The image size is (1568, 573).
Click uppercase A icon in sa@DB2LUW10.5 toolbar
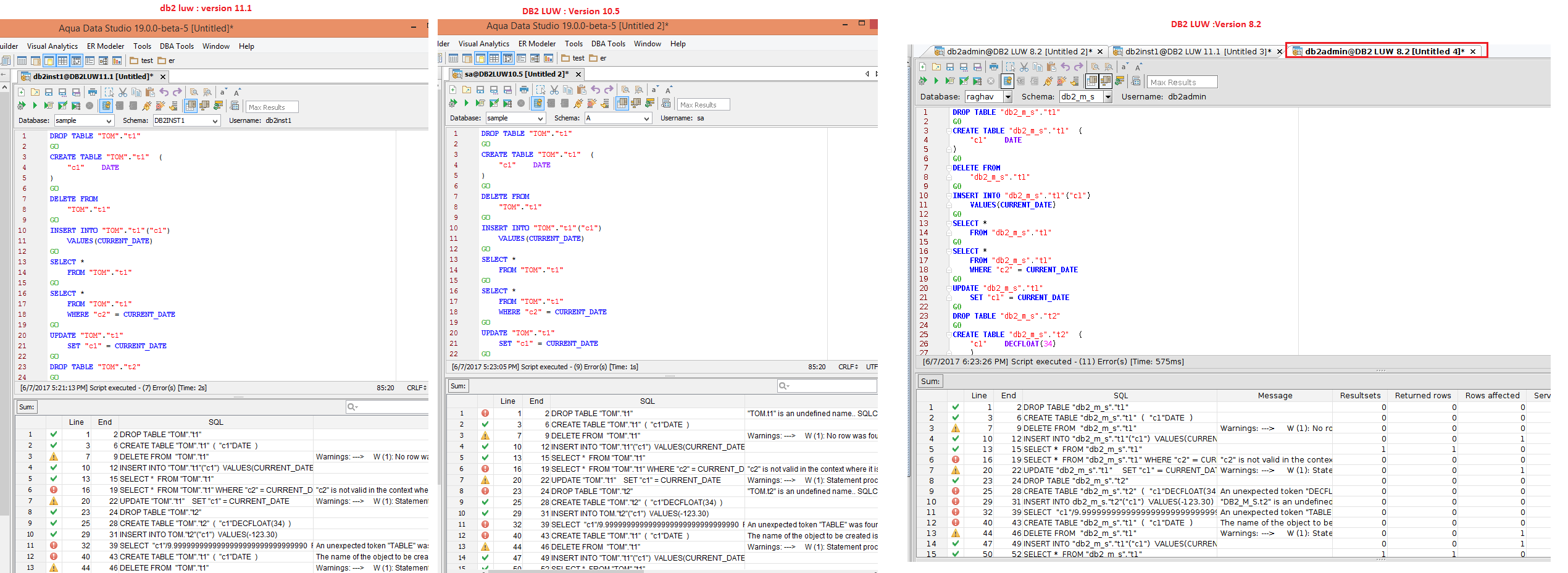pyautogui.click(x=669, y=90)
